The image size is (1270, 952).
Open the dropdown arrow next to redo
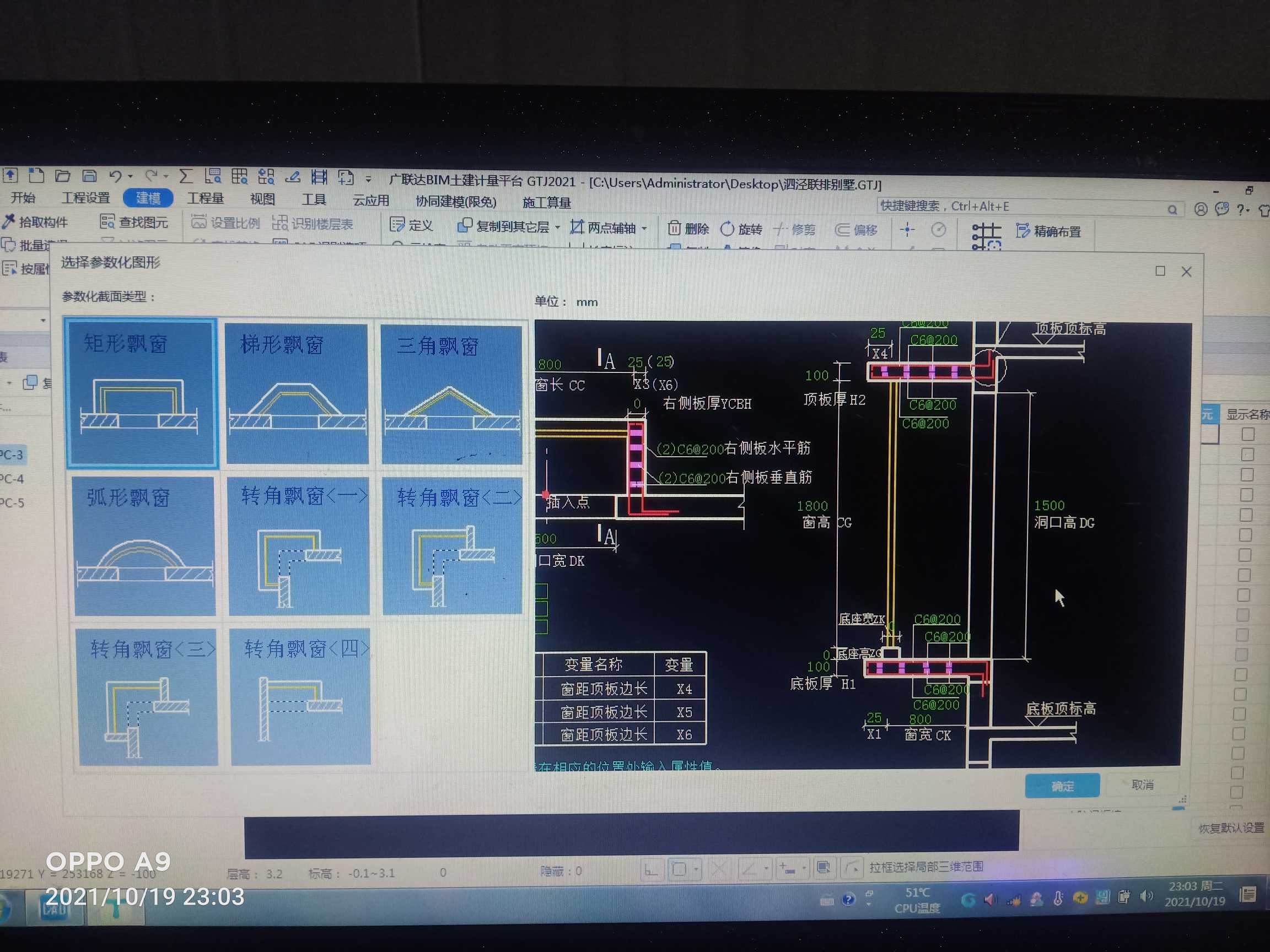click(x=166, y=177)
